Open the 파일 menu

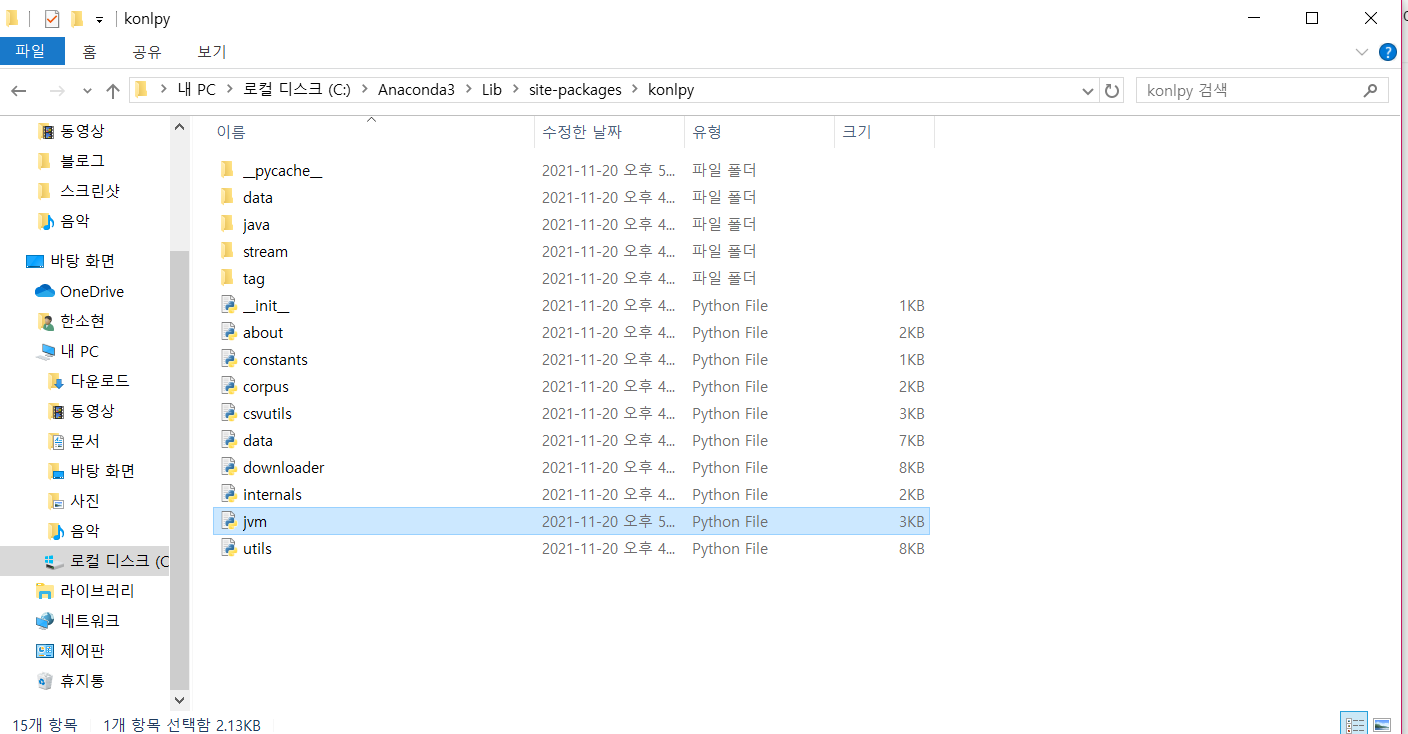[30, 52]
